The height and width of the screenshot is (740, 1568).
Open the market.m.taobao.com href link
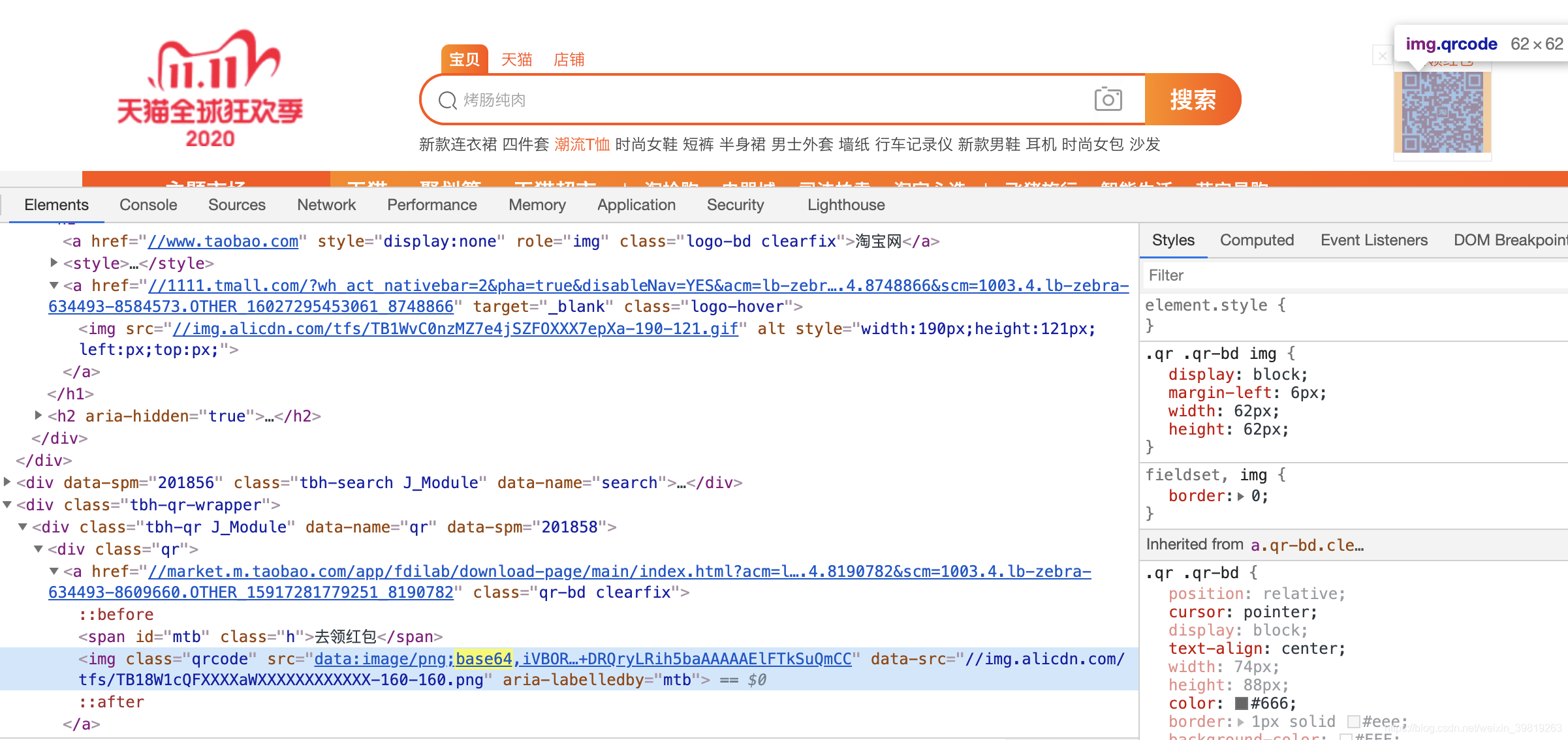coord(570,581)
